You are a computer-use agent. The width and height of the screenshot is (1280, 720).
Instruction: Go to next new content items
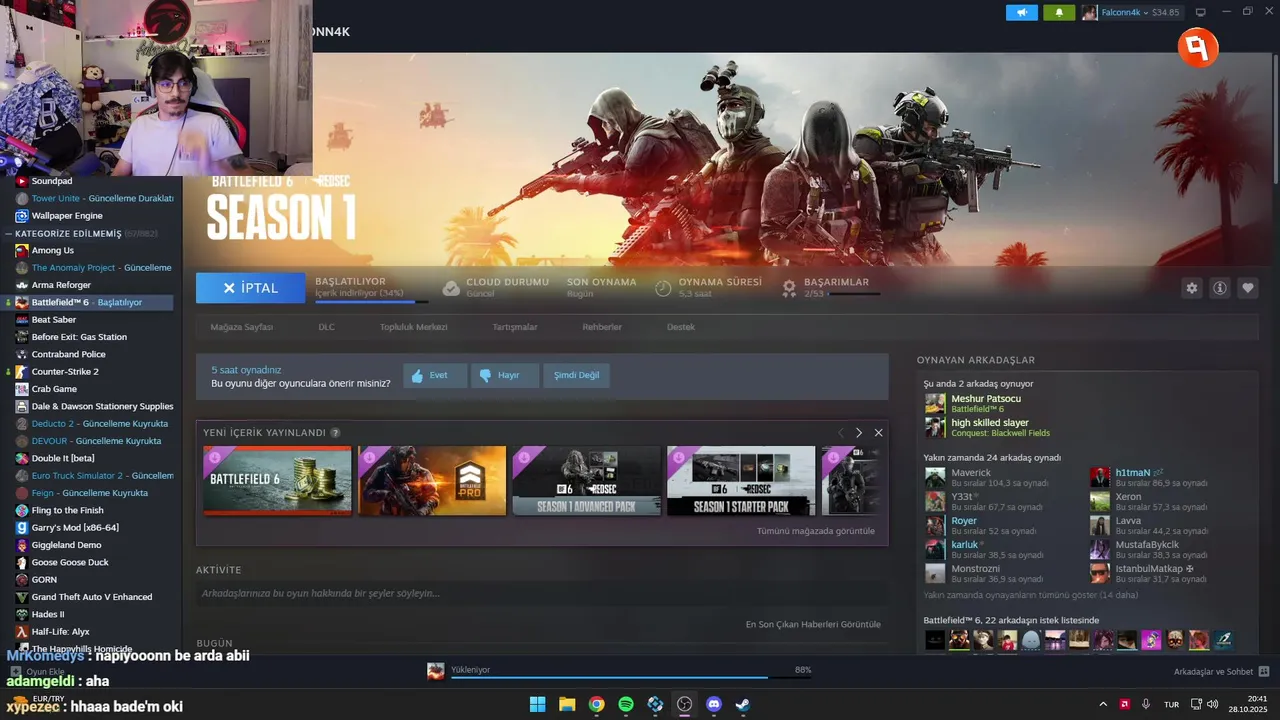(x=858, y=433)
